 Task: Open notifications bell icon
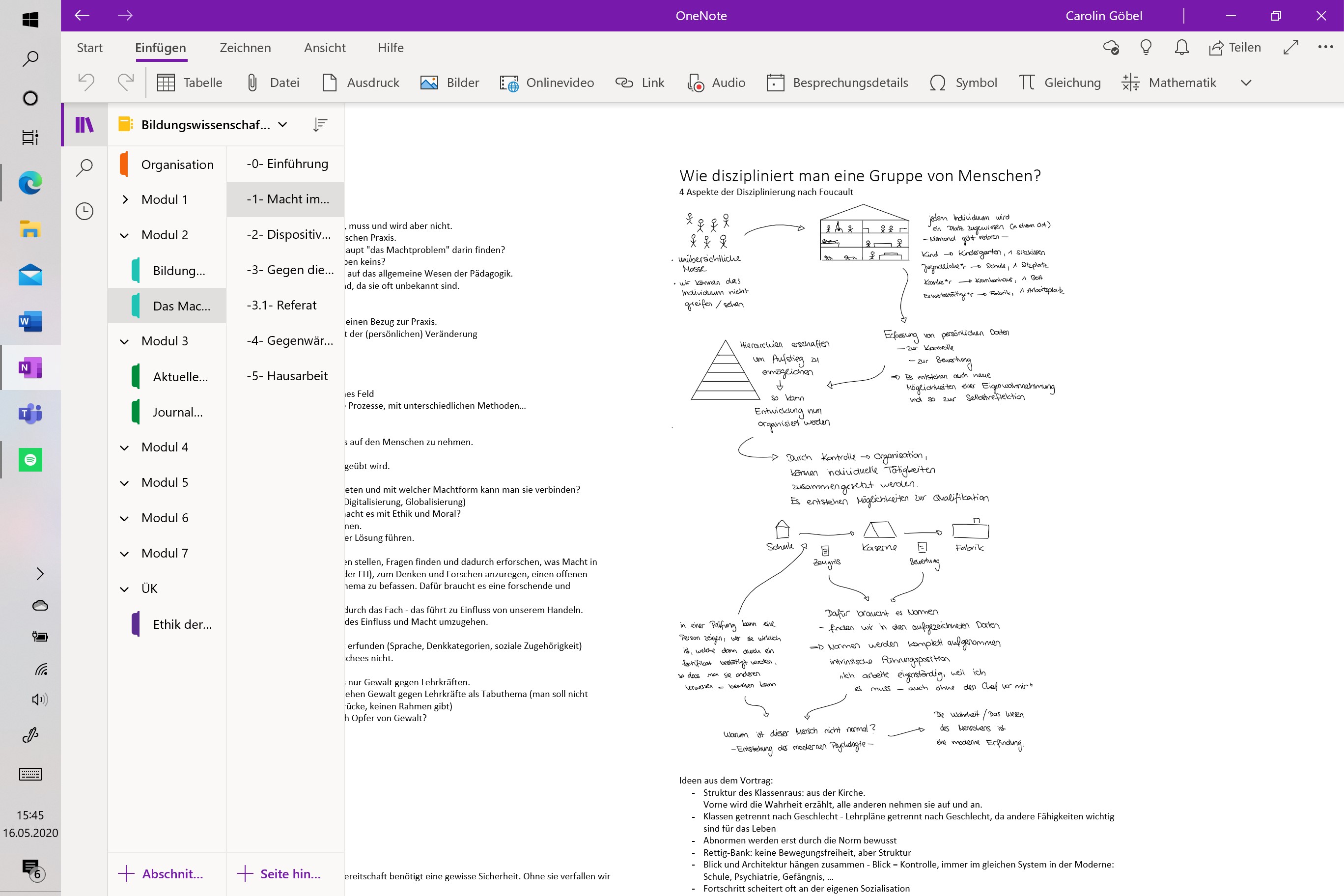[x=1181, y=48]
